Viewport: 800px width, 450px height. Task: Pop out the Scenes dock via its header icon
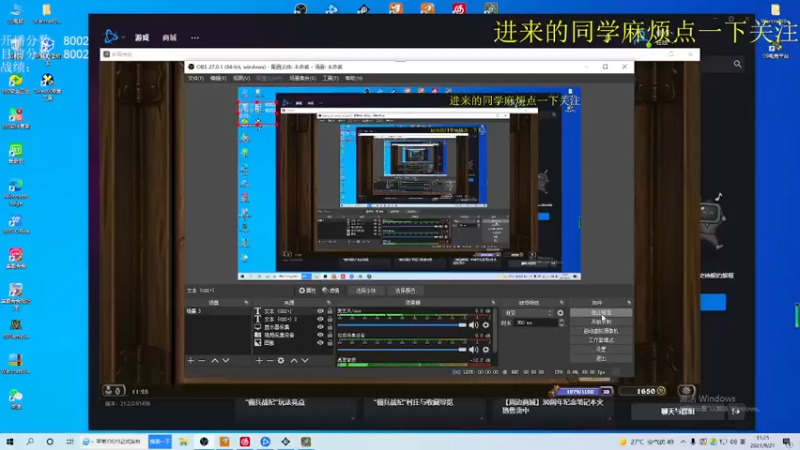tap(246, 303)
